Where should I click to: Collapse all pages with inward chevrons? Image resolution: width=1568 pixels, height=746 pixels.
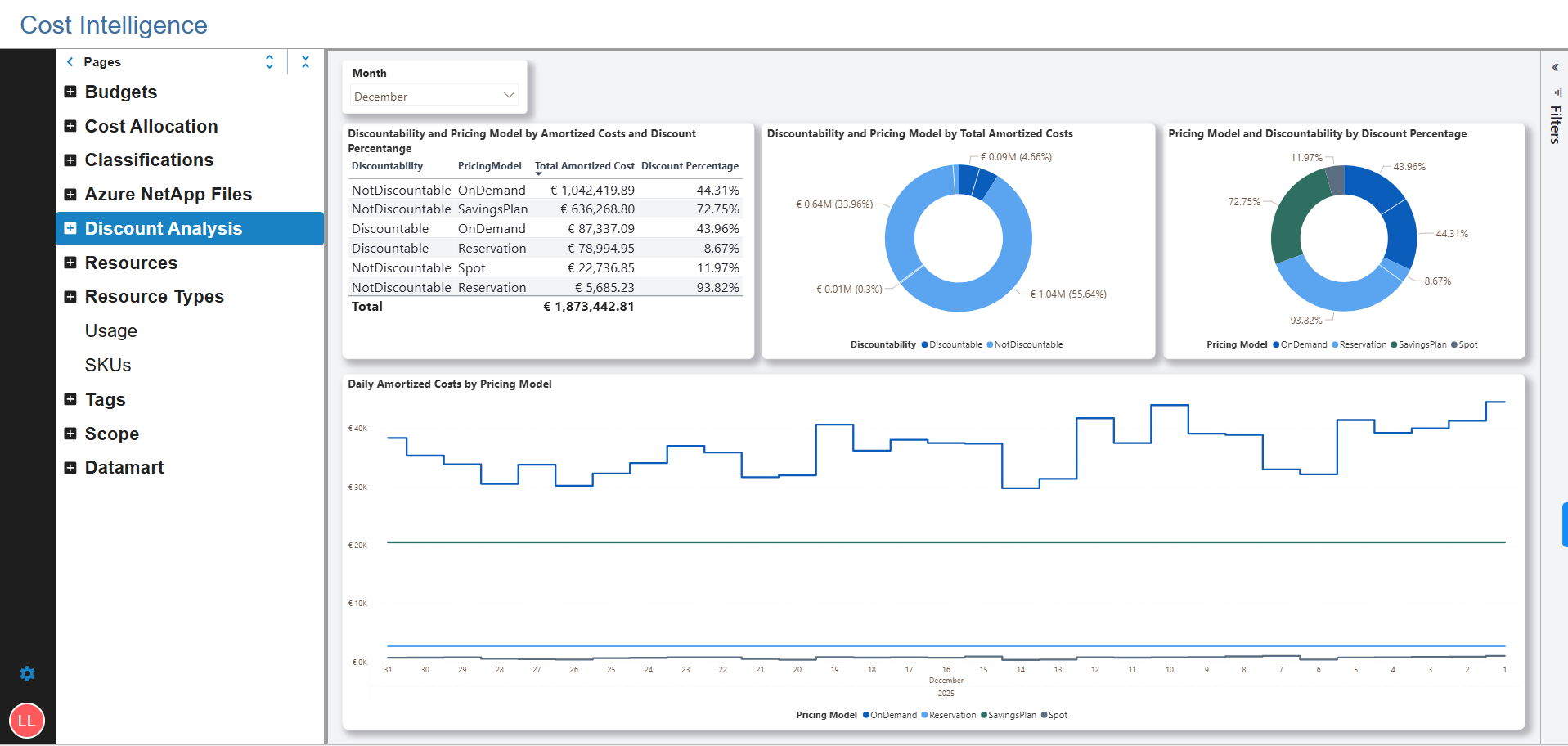pos(305,62)
